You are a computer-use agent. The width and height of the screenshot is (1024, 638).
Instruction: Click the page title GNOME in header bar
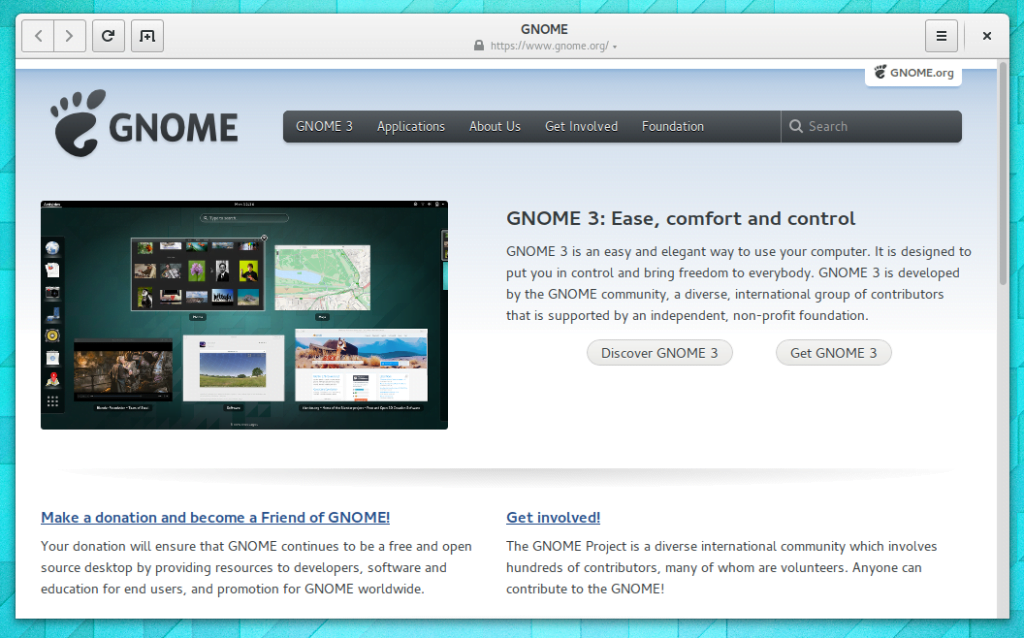544,29
